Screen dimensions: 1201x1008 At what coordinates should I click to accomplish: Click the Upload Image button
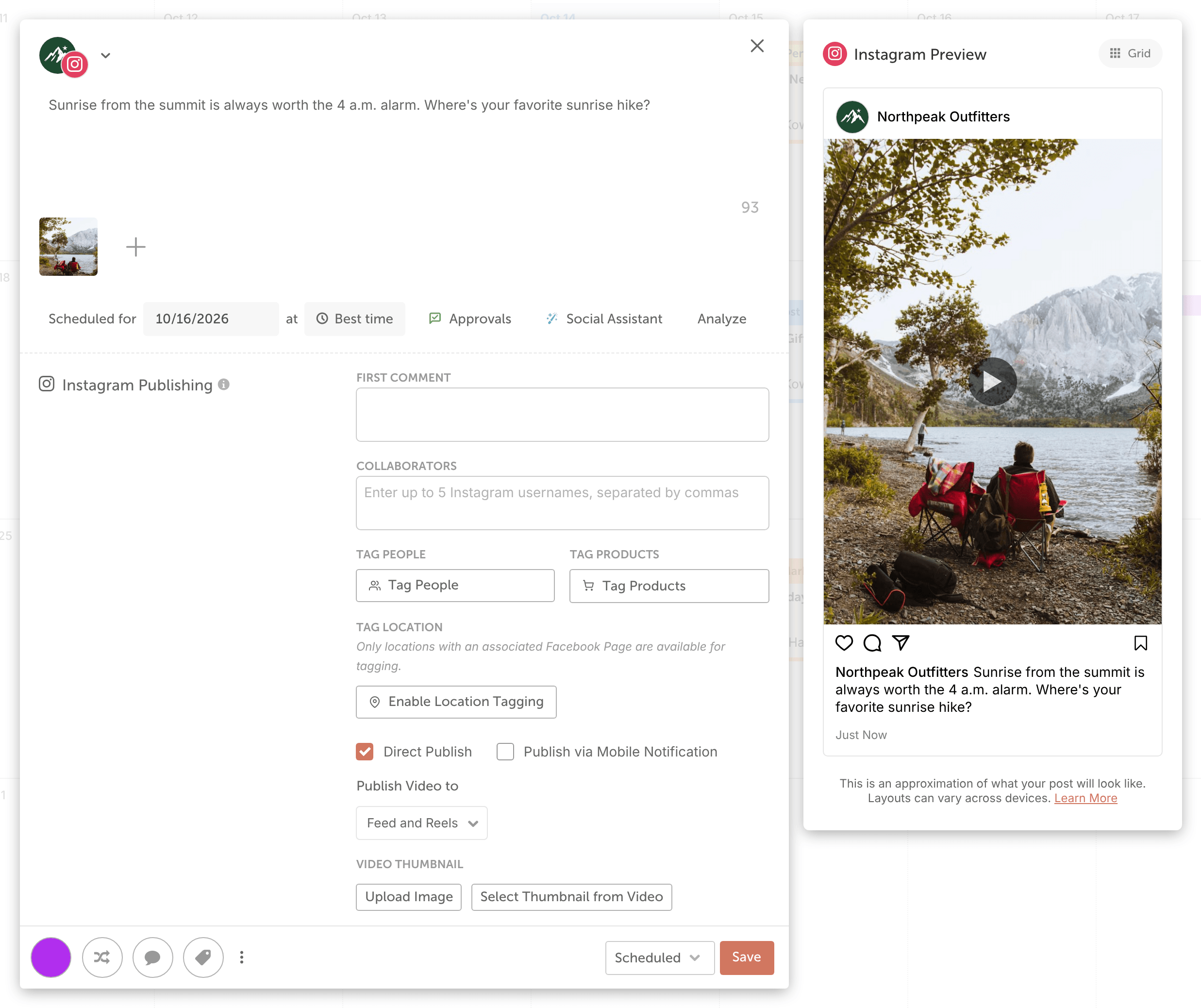[x=408, y=897]
